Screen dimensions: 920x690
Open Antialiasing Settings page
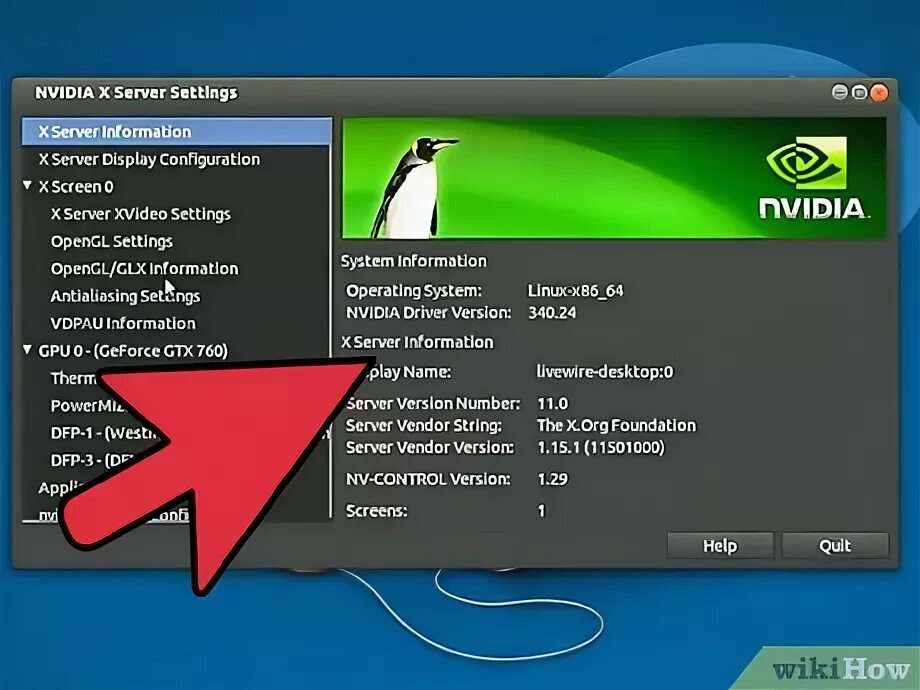125,296
